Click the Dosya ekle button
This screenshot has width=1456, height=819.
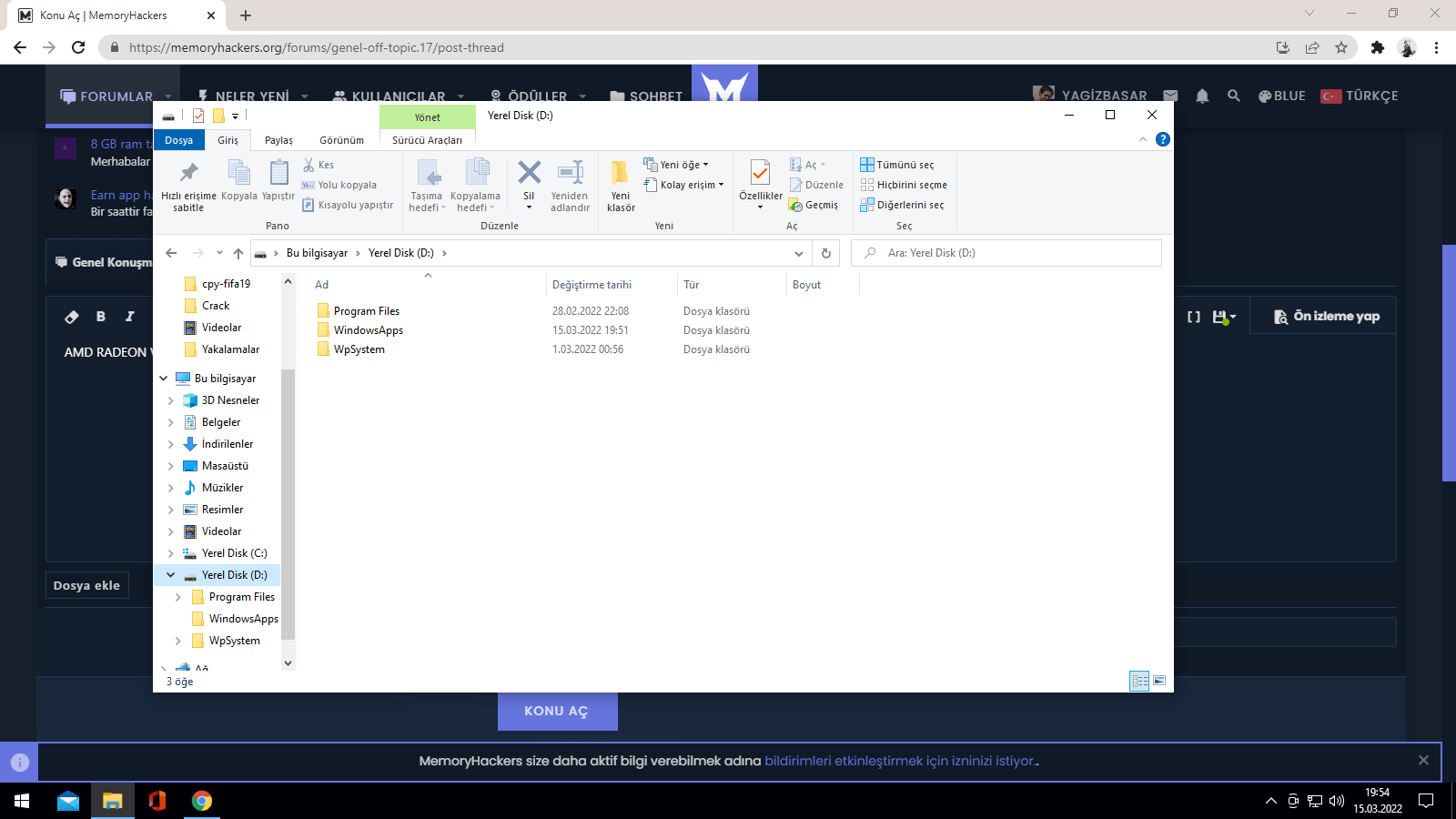[x=86, y=585]
